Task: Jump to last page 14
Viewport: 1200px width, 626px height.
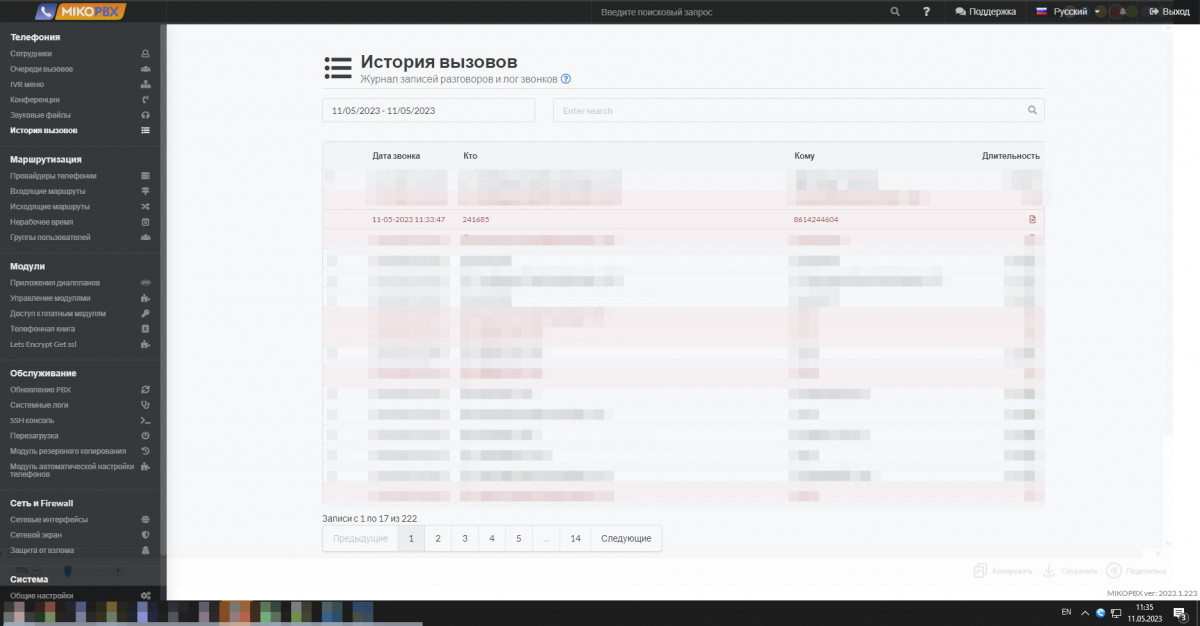Action: click(575, 538)
